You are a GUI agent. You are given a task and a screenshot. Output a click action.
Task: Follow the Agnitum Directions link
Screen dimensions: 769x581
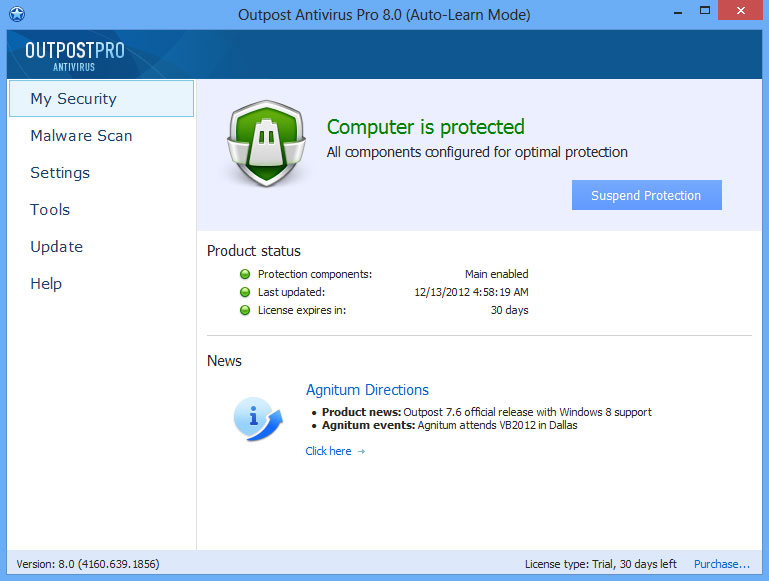pyautogui.click(x=367, y=390)
